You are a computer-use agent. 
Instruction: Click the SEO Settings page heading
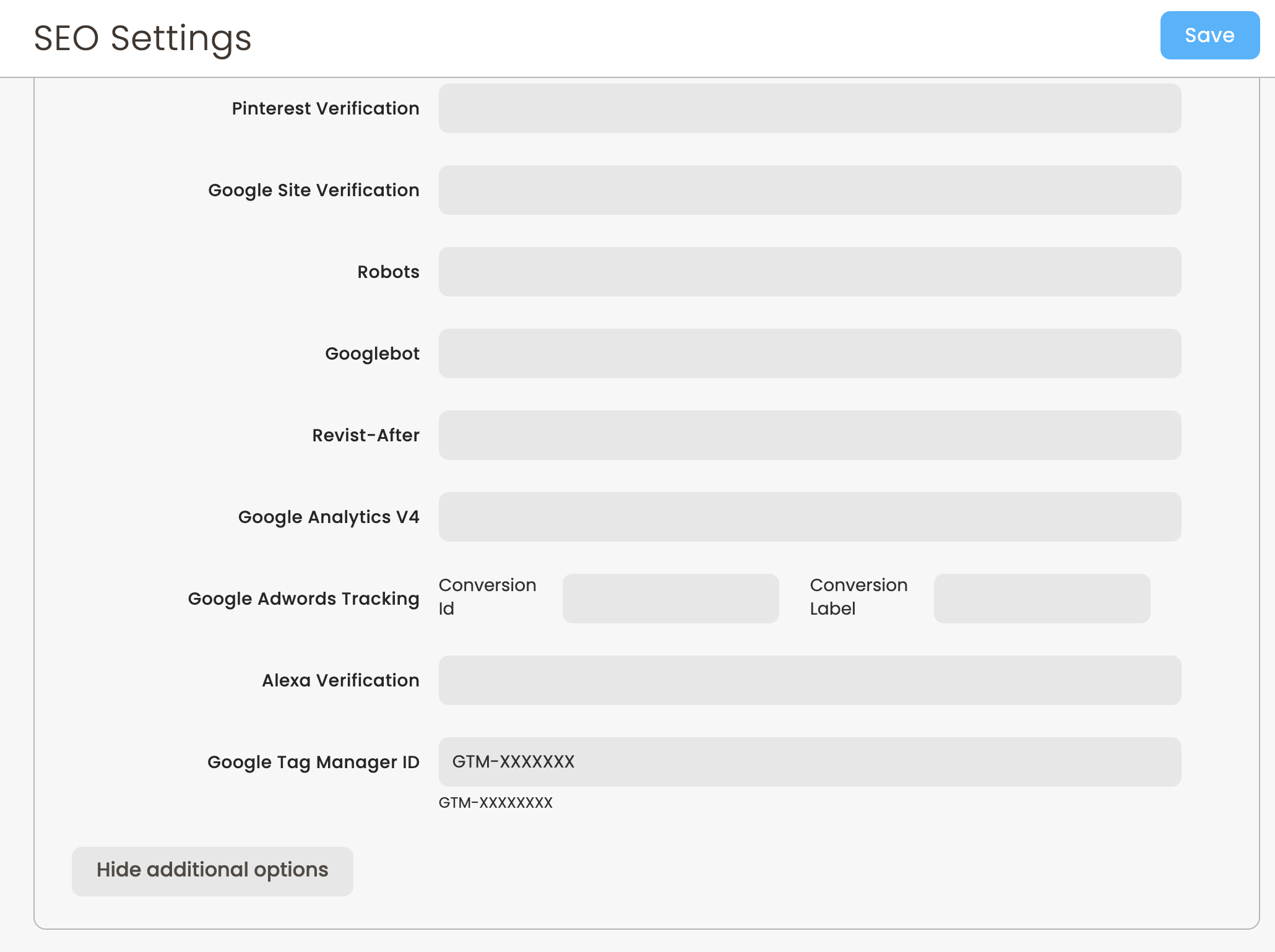pos(142,38)
